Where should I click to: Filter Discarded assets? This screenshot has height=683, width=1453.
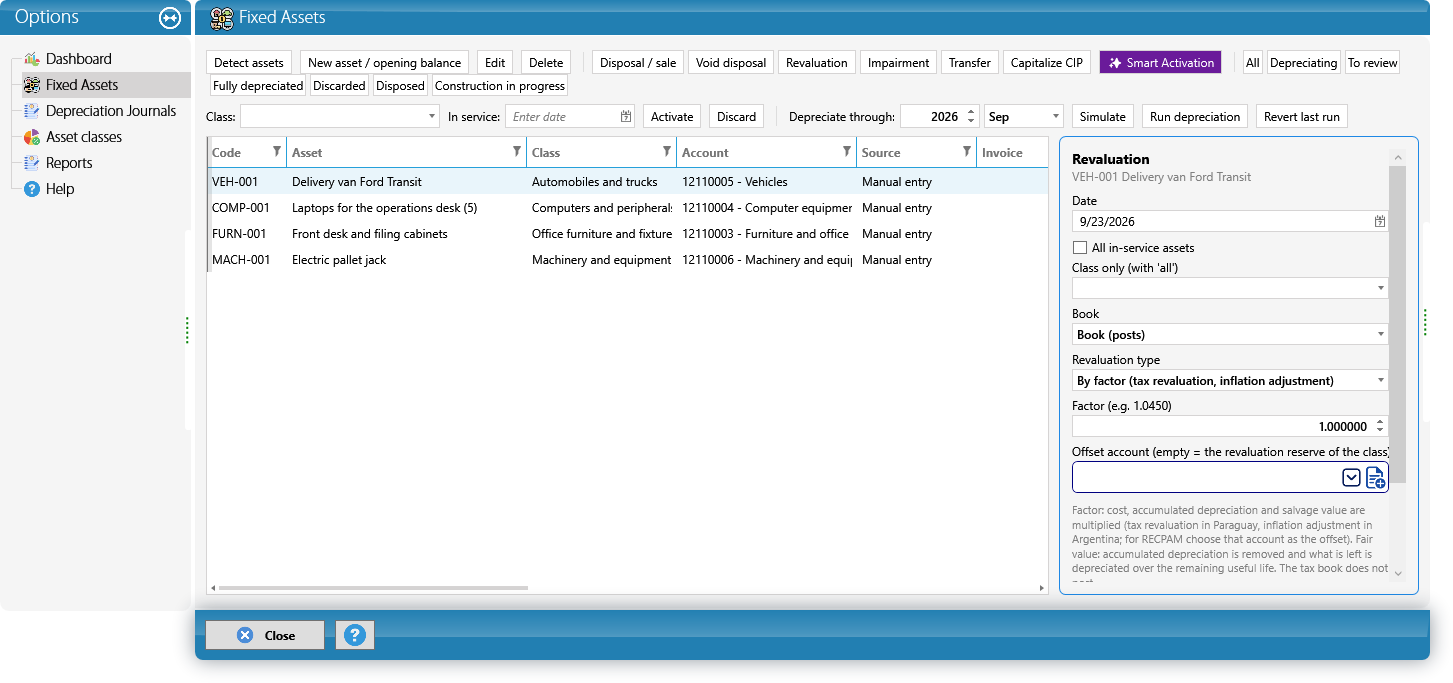coord(339,86)
